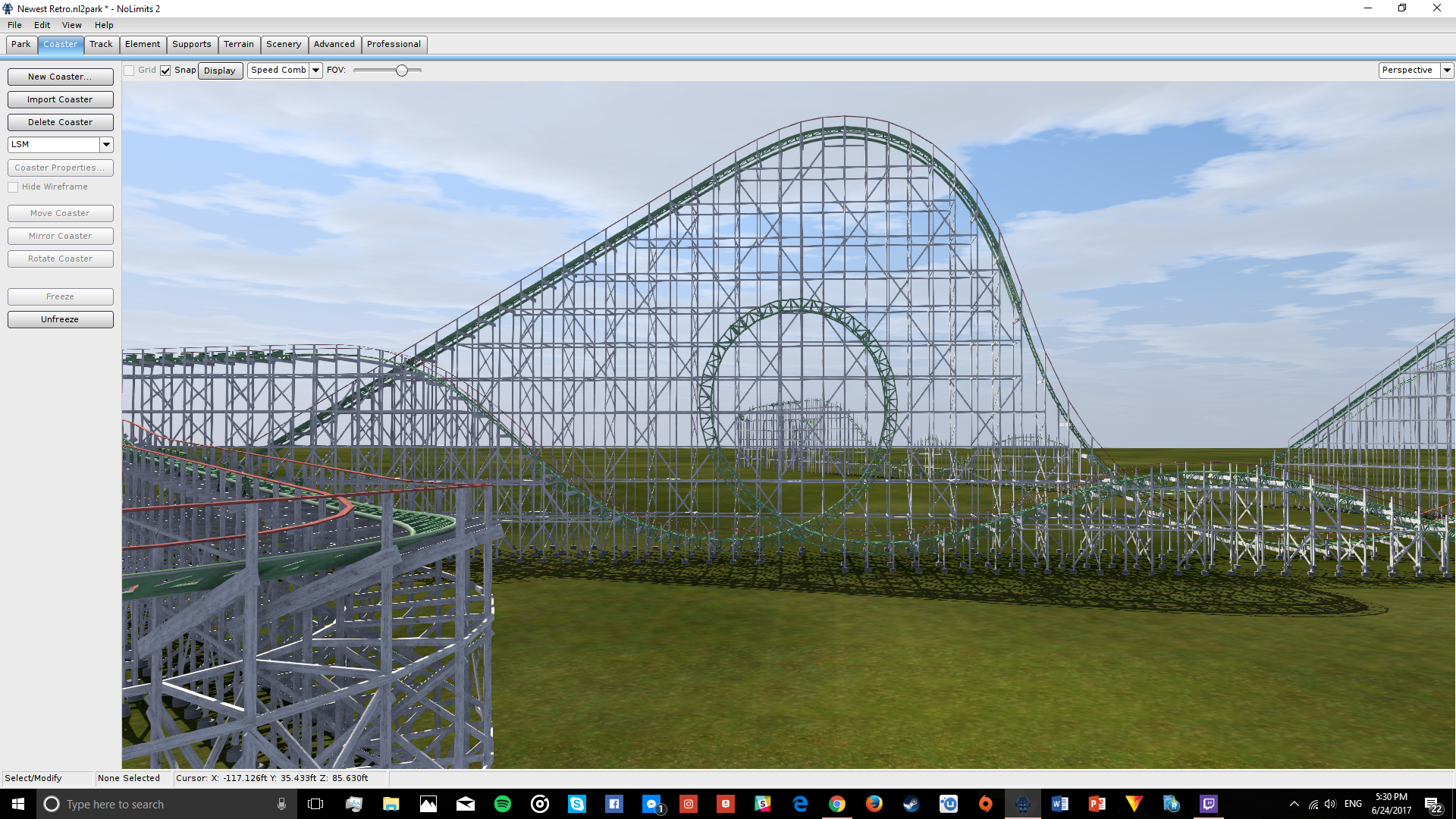Open Google Chrome in taskbar

tap(836, 804)
